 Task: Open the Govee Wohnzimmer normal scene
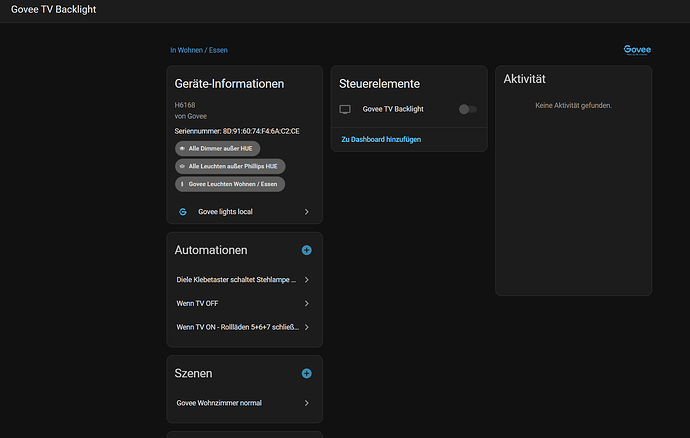(x=244, y=403)
